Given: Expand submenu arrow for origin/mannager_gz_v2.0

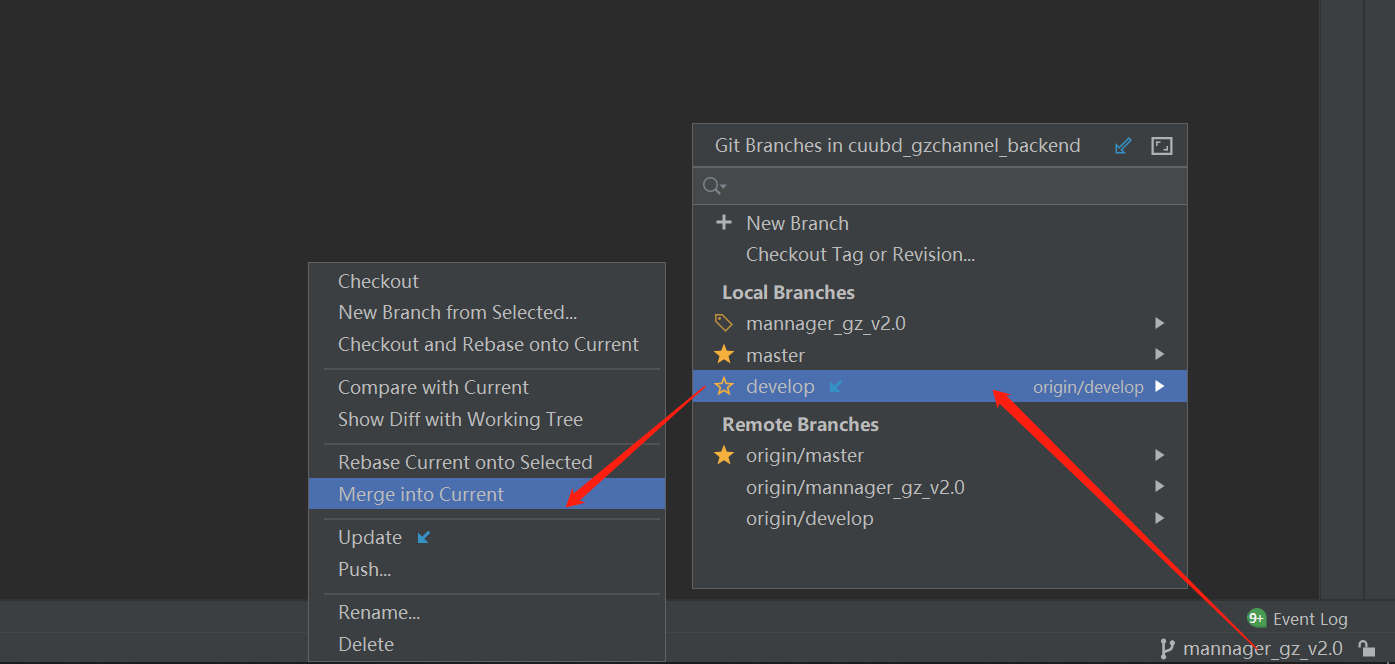Looking at the screenshot, I should pos(1159,487).
